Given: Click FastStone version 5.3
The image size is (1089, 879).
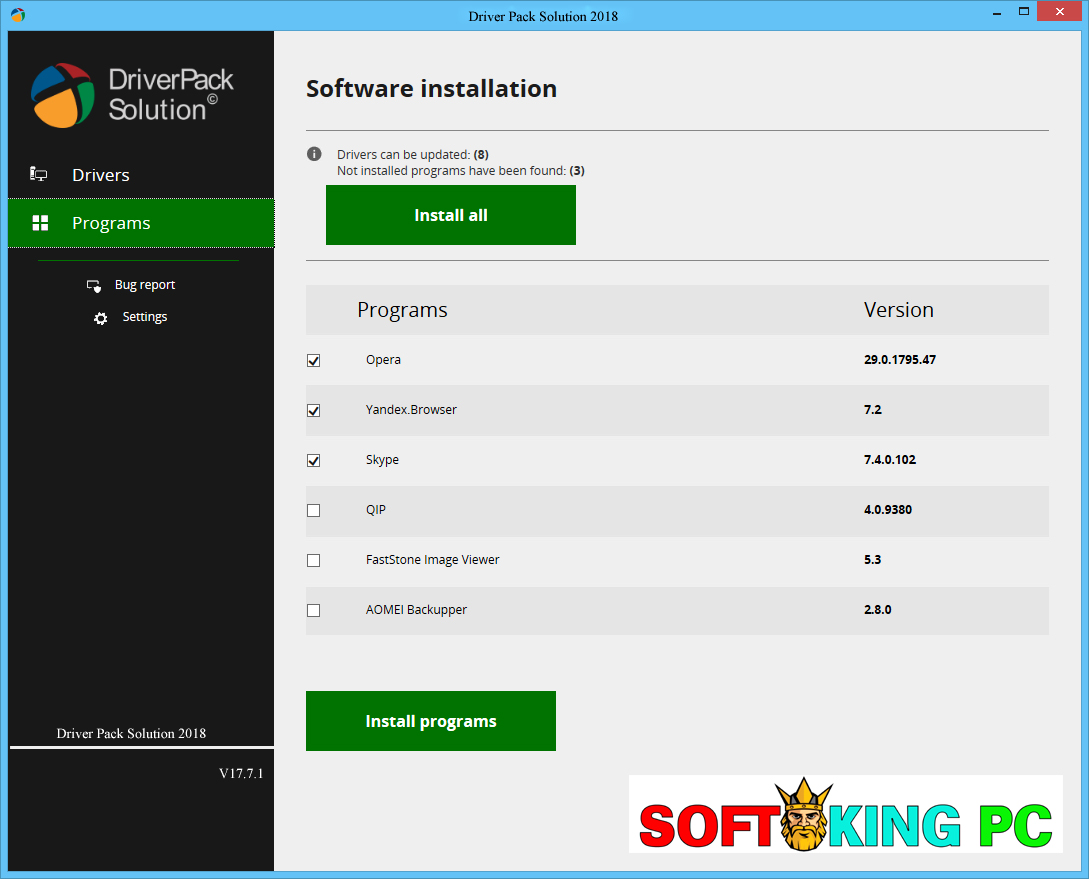Looking at the screenshot, I should coord(872,560).
